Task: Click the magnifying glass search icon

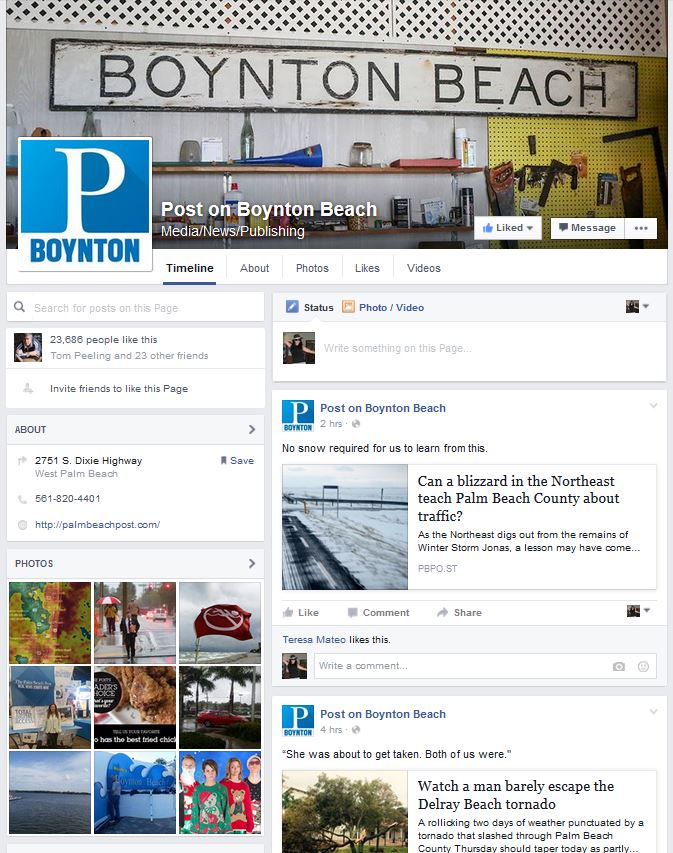Action: pyautogui.click(x=20, y=307)
